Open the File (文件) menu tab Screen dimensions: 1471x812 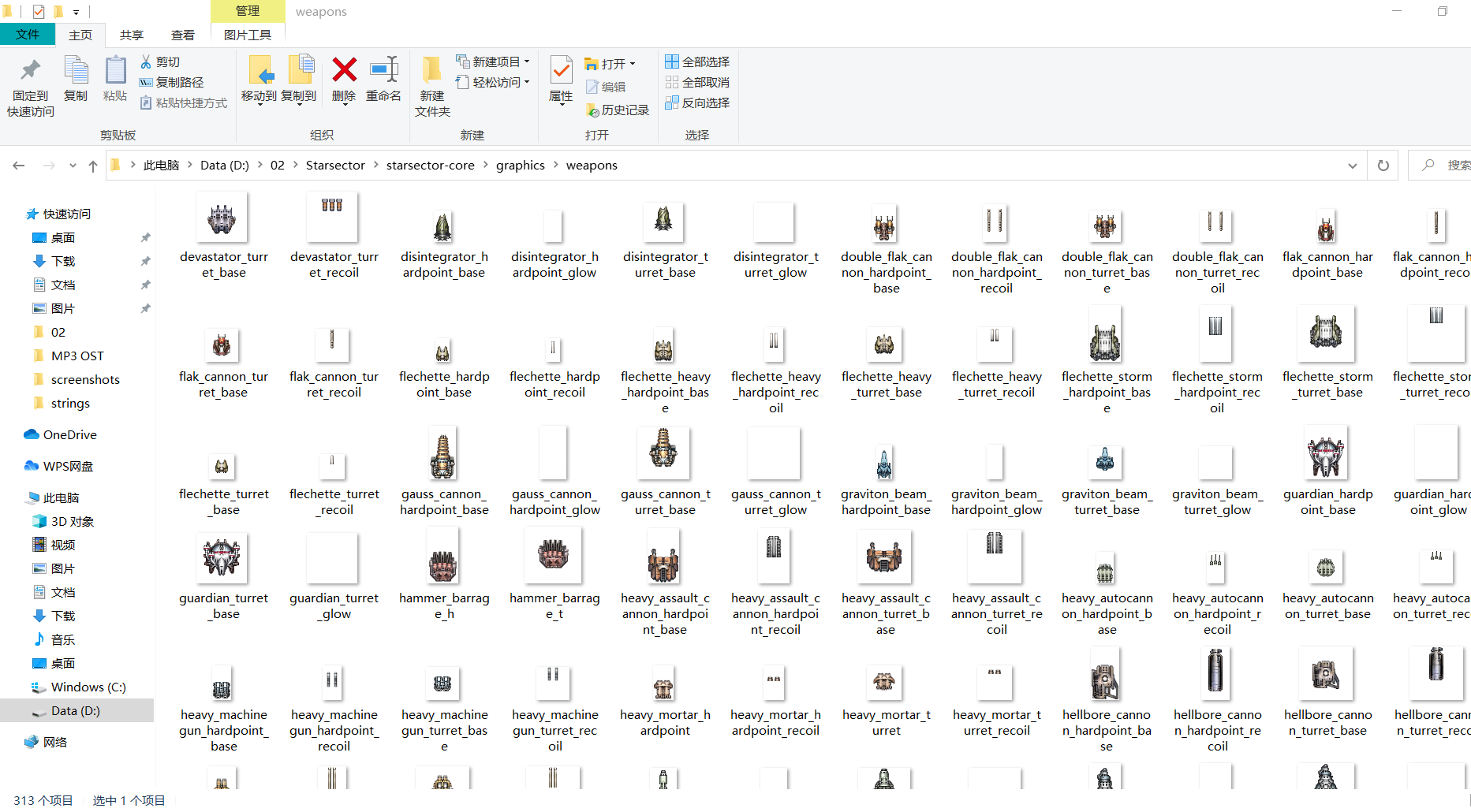point(28,35)
